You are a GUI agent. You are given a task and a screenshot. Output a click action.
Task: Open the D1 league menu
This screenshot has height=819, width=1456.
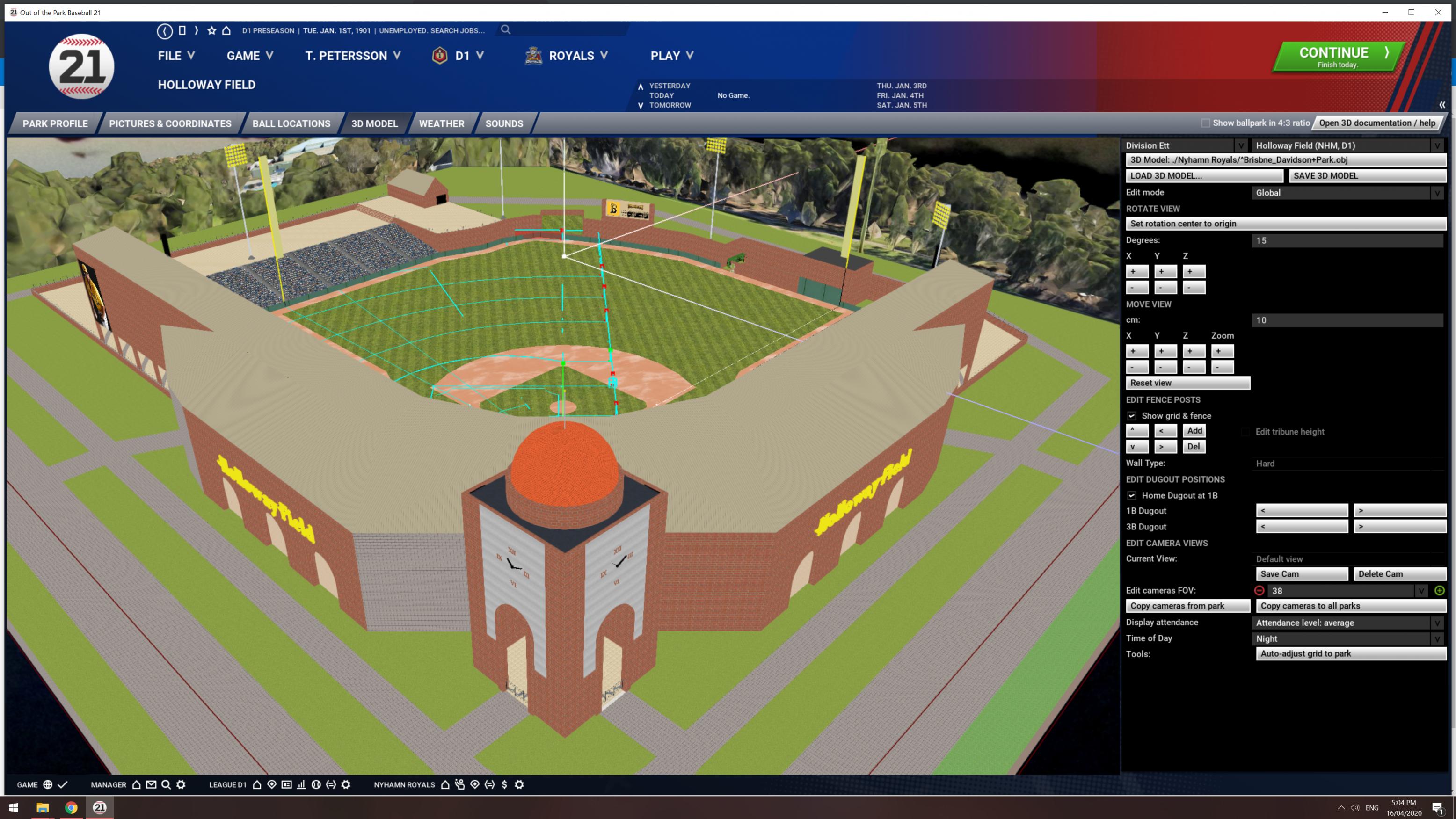click(459, 55)
